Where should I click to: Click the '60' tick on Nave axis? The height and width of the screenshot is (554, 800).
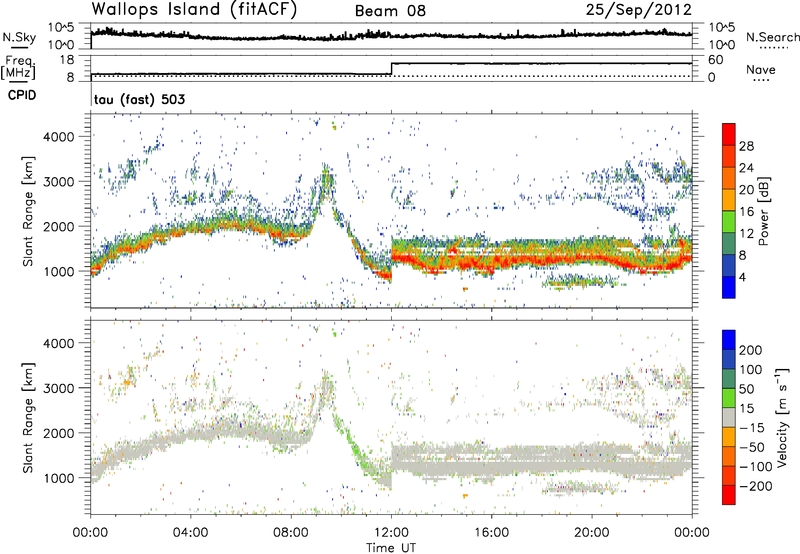(x=715, y=60)
